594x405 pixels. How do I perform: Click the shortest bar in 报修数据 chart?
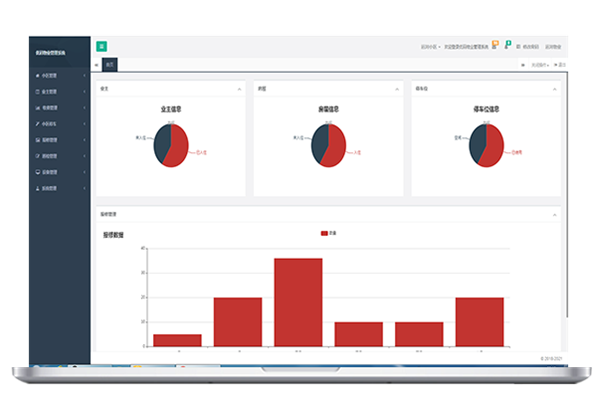pyautogui.click(x=177, y=340)
